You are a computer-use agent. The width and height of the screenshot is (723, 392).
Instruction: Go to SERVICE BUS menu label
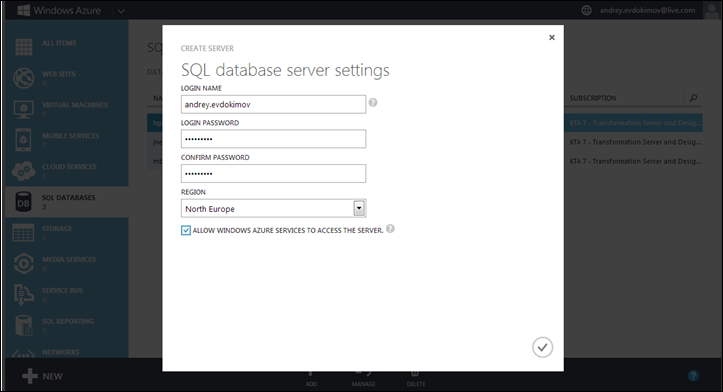[x=63, y=290]
